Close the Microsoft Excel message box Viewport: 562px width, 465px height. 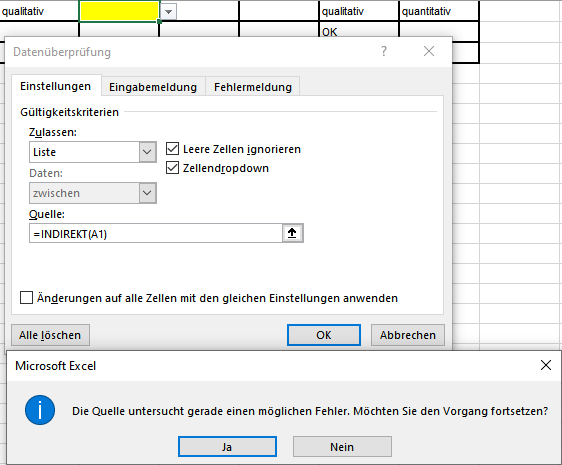pos(546,365)
